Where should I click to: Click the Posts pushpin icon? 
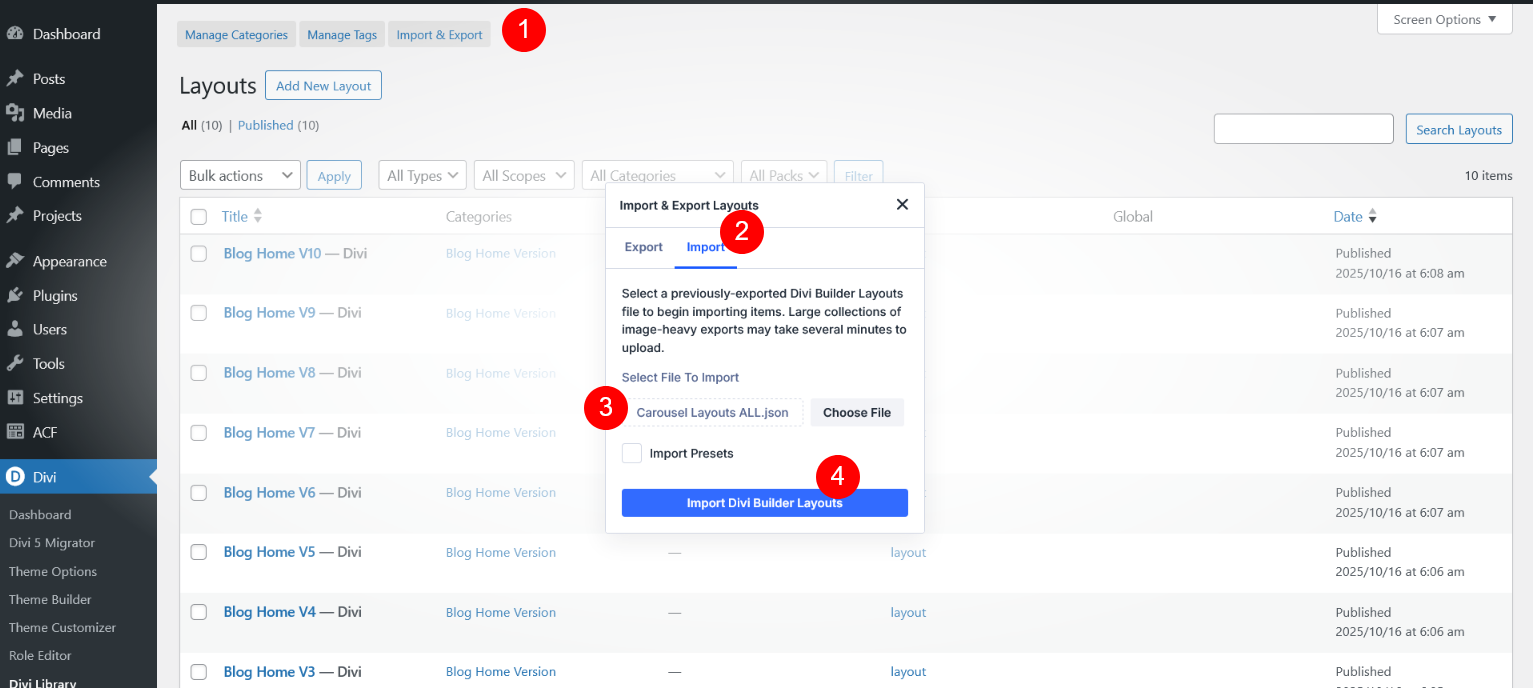15,78
